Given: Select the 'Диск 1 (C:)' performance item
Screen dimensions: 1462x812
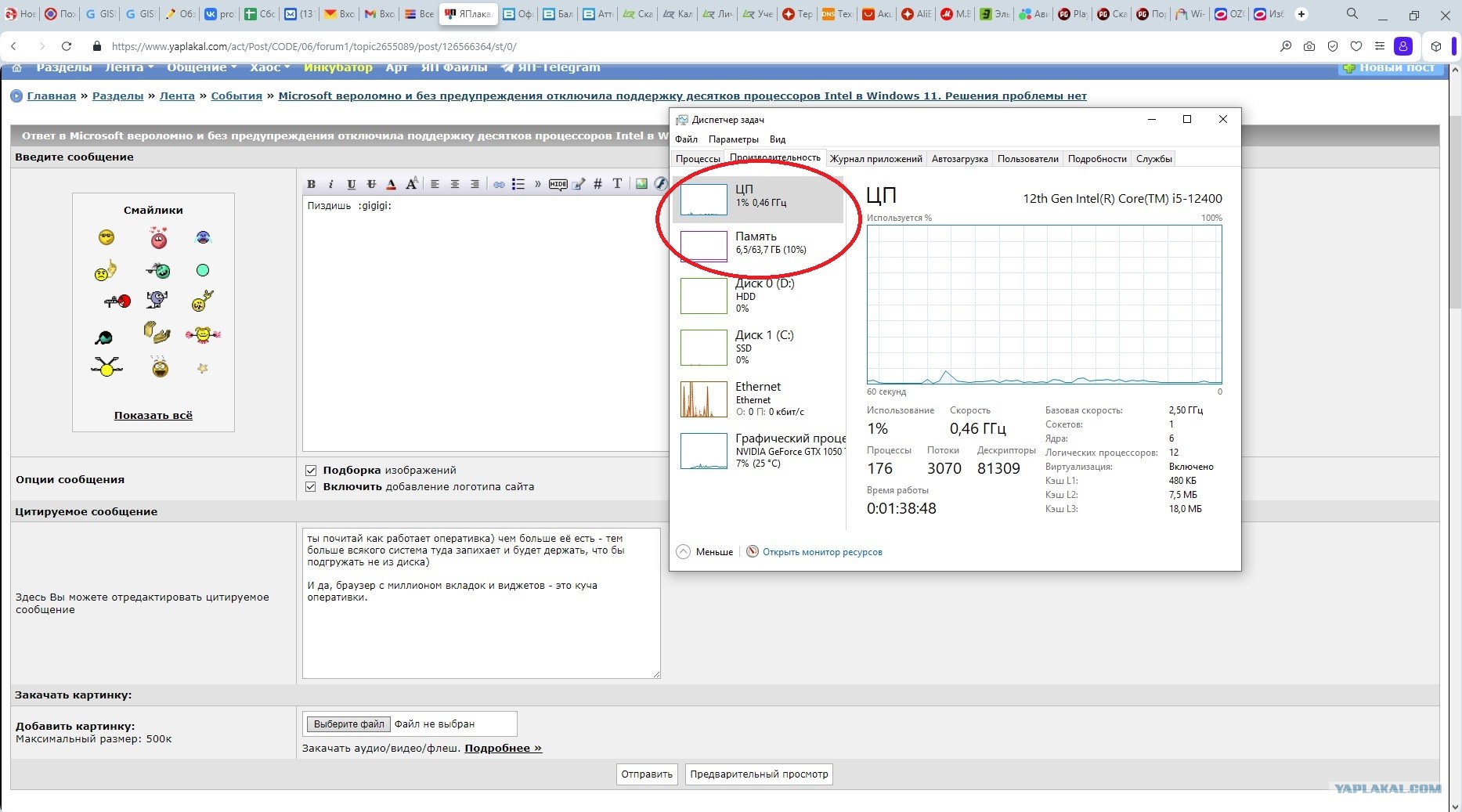Looking at the screenshot, I should pyautogui.click(x=758, y=347).
